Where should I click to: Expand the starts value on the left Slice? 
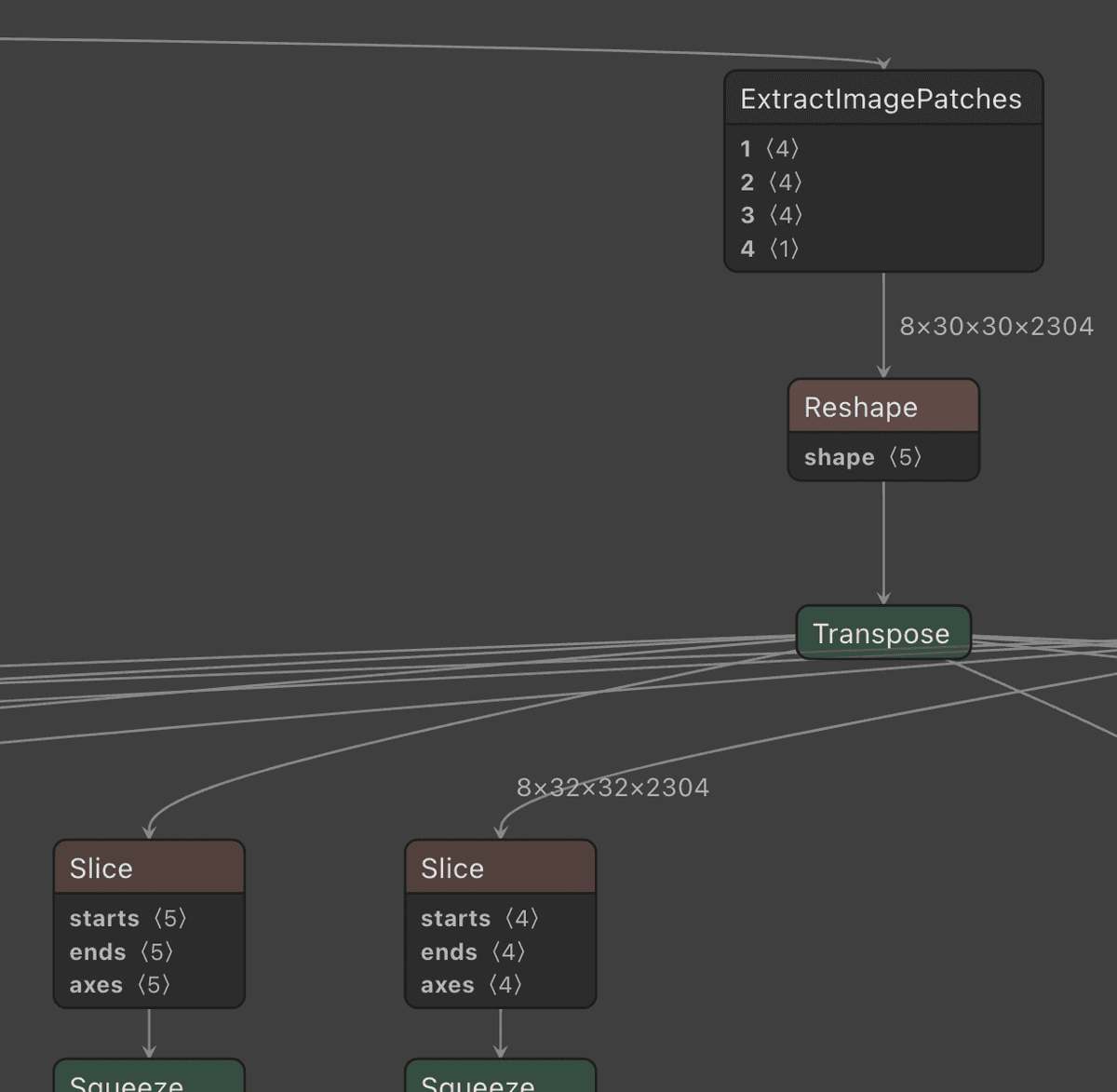click(128, 918)
